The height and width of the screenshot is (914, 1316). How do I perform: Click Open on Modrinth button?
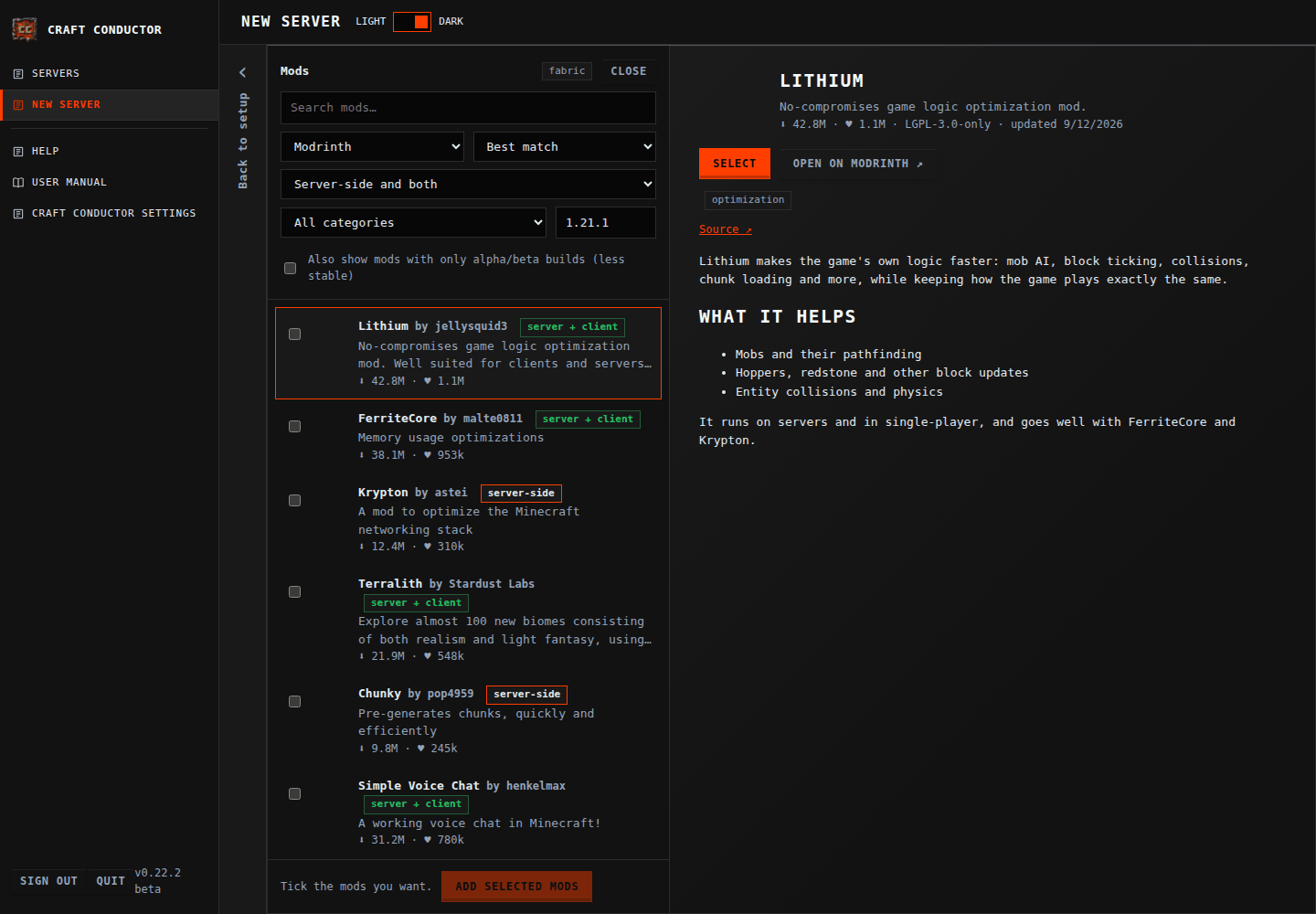pos(857,164)
